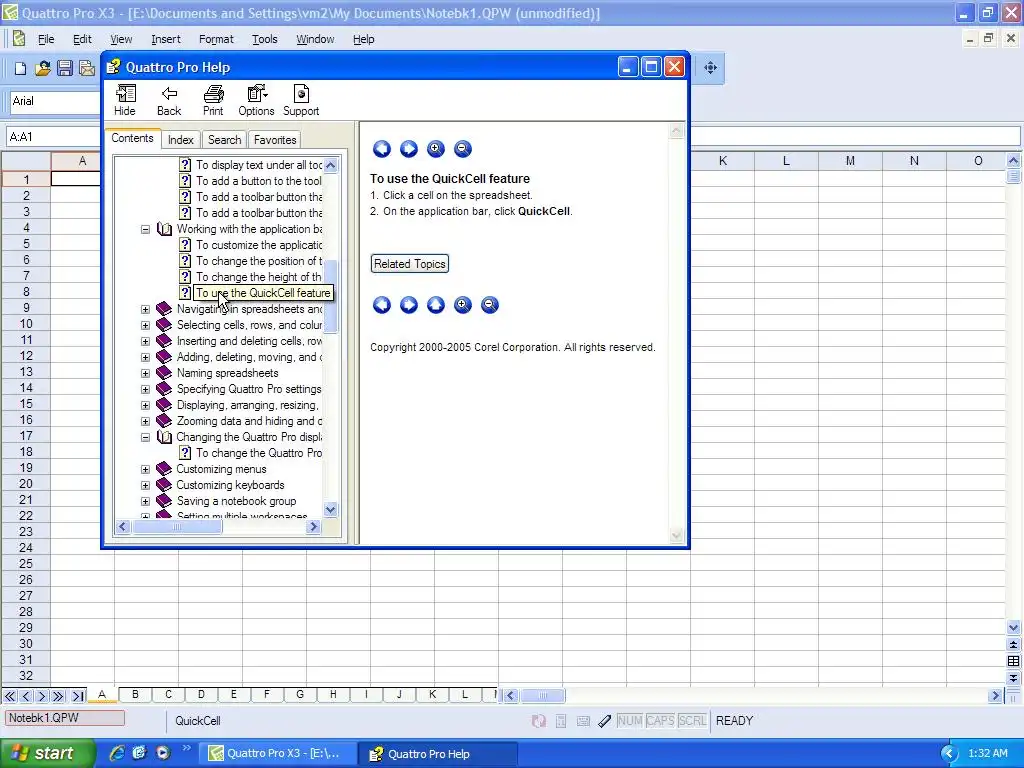Click the Hide button in the Help toolbar
The width and height of the screenshot is (1024, 768).
point(125,101)
